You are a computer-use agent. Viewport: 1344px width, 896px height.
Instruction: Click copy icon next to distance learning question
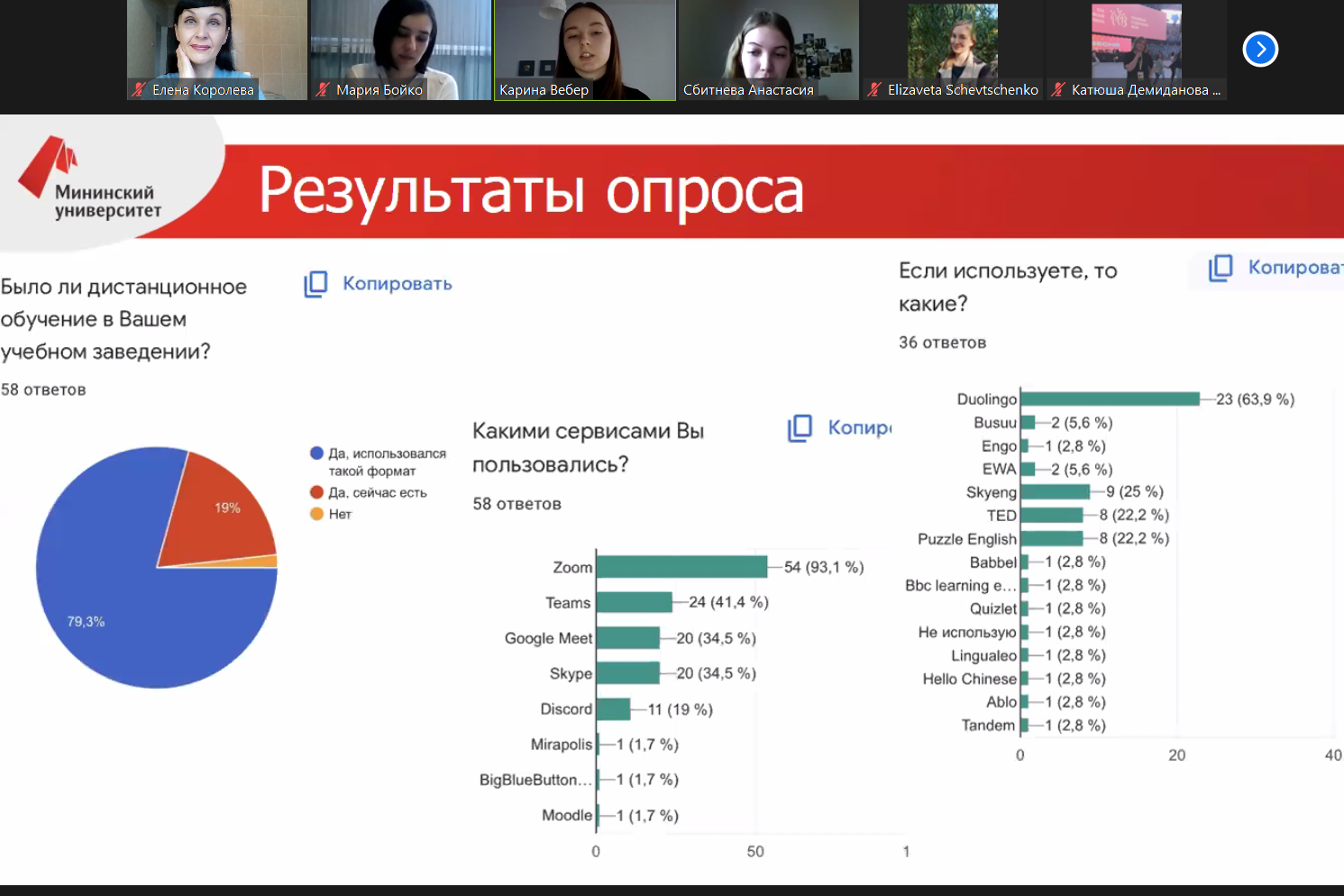coord(315,284)
